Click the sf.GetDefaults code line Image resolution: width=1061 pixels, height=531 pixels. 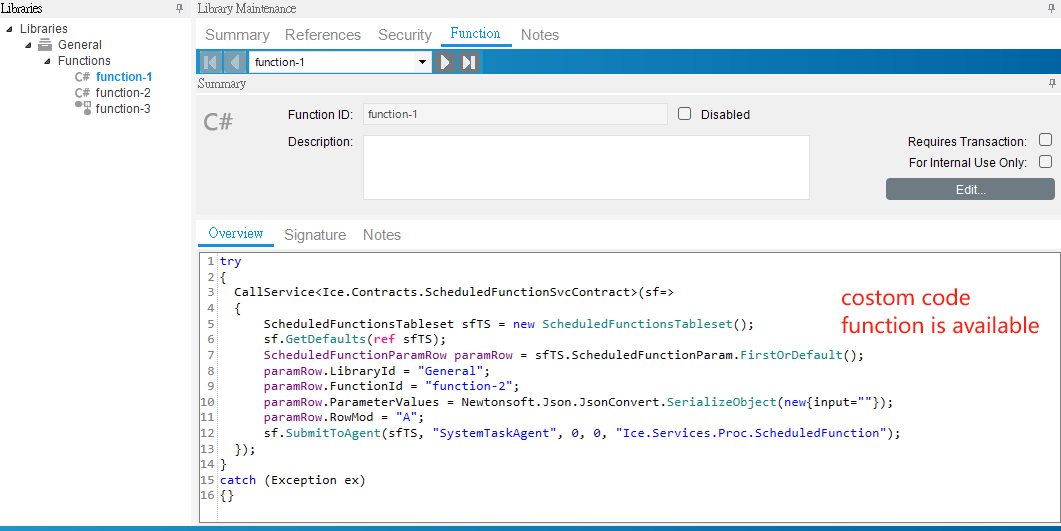[355, 340]
